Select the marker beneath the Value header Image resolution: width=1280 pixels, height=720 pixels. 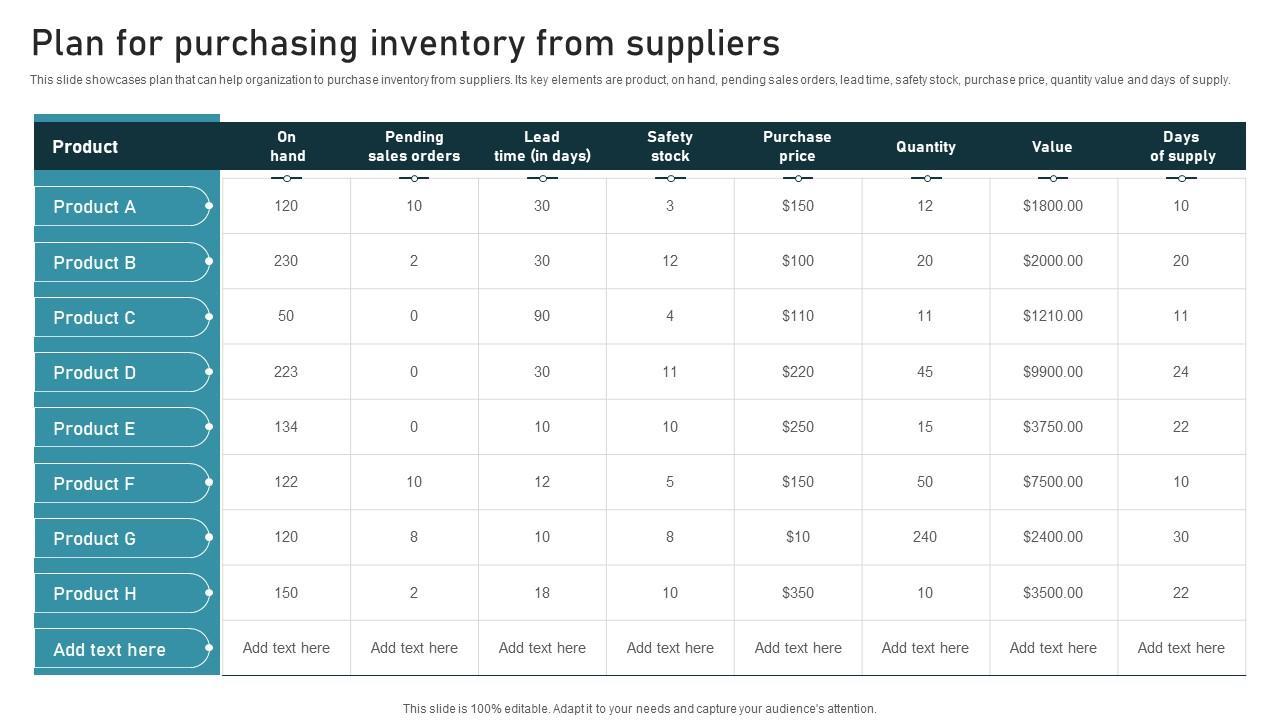(x=1053, y=179)
